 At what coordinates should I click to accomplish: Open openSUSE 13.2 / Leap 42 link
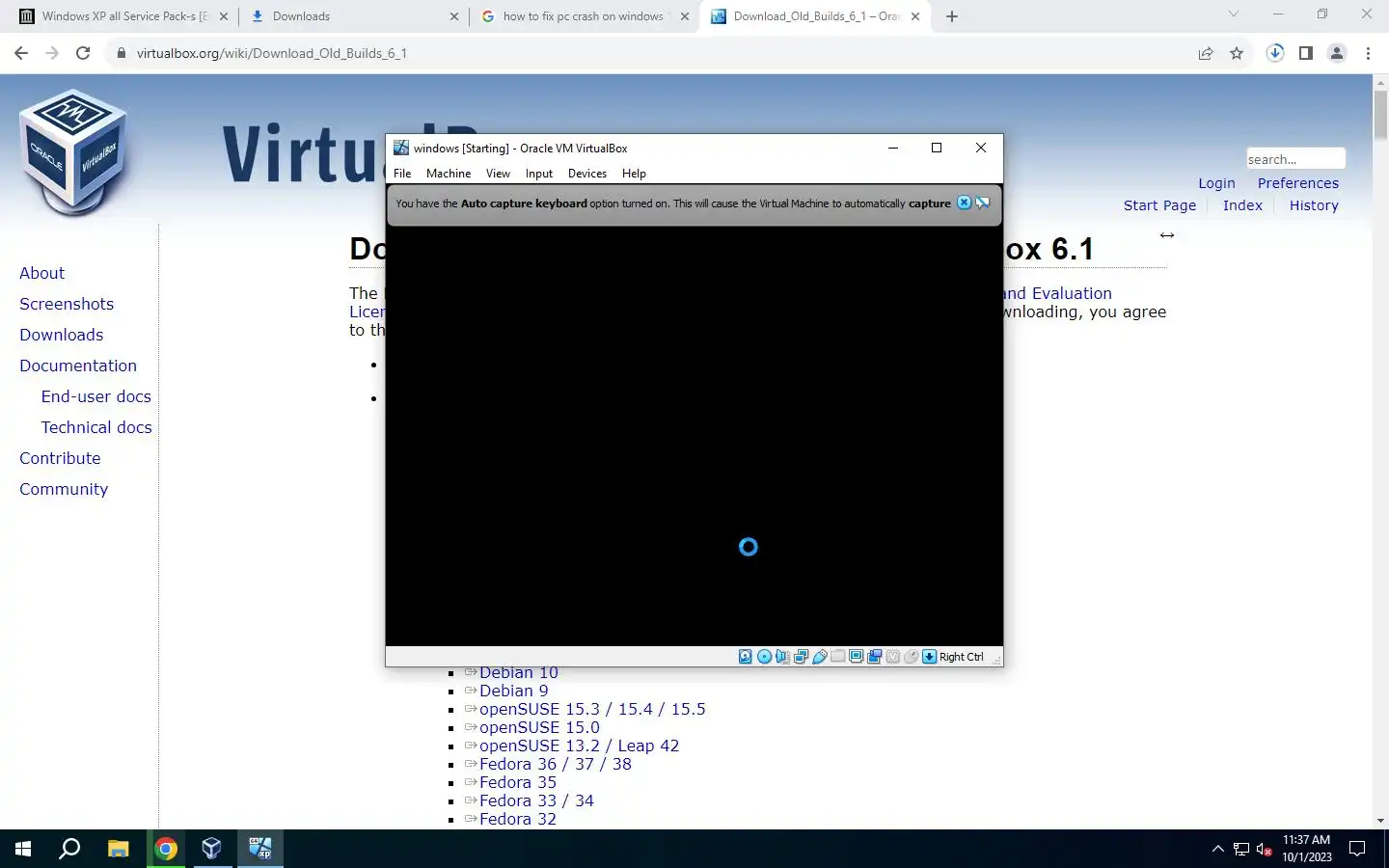click(x=579, y=746)
